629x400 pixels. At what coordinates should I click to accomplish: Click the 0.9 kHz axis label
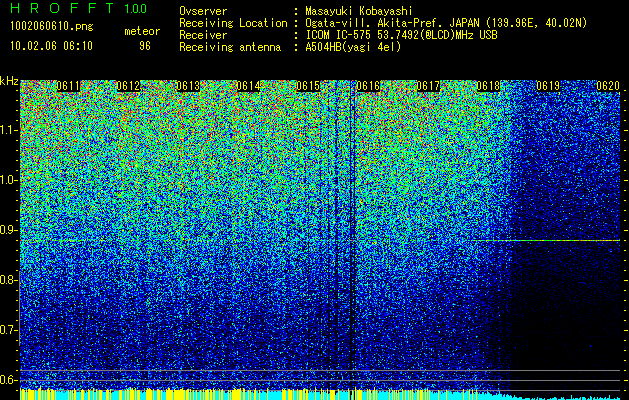pyautogui.click(x=8, y=230)
